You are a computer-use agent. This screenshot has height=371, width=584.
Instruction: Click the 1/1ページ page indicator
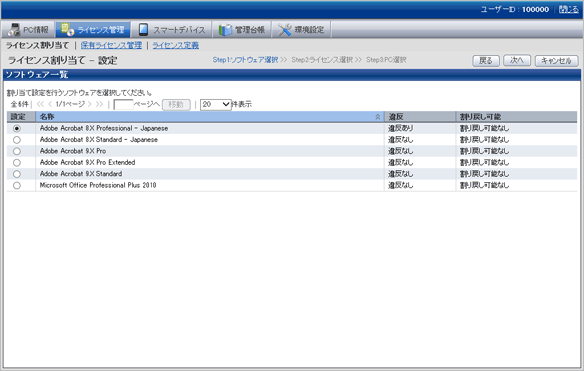[70, 104]
